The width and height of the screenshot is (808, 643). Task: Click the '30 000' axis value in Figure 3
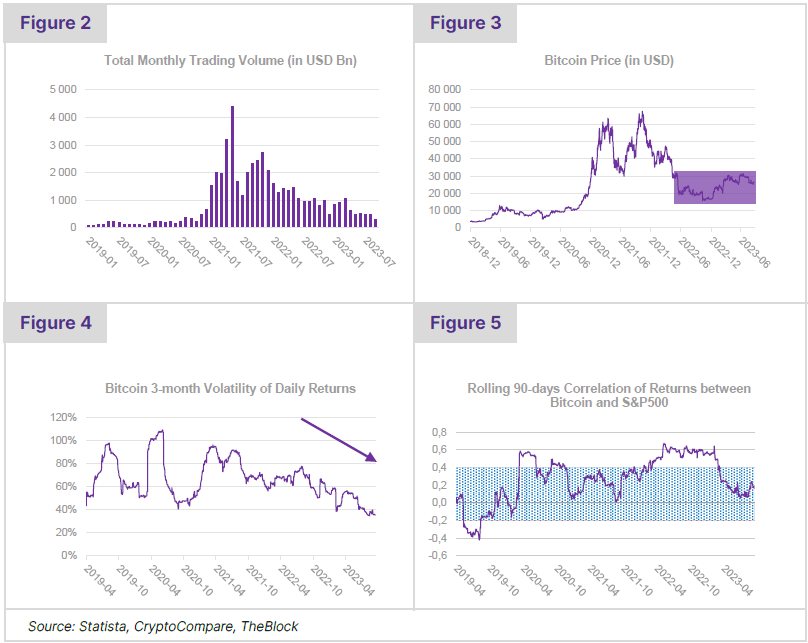pyautogui.click(x=444, y=176)
